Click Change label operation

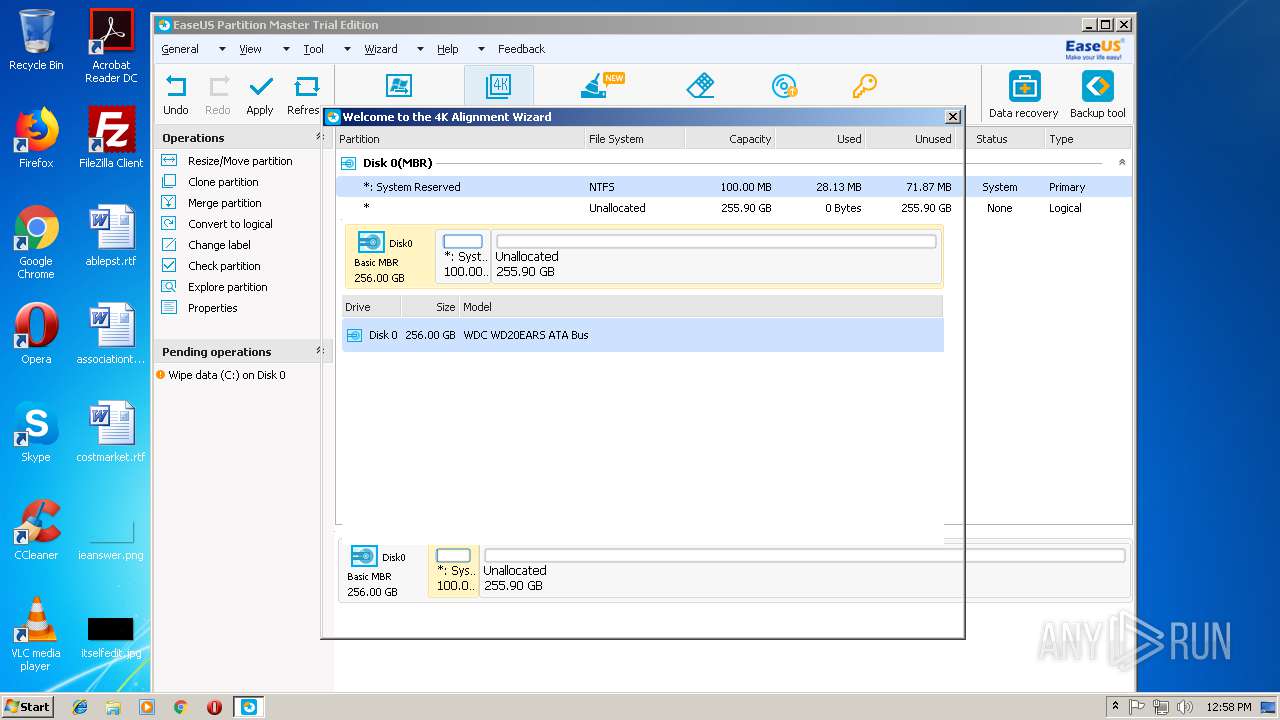pos(219,245)
